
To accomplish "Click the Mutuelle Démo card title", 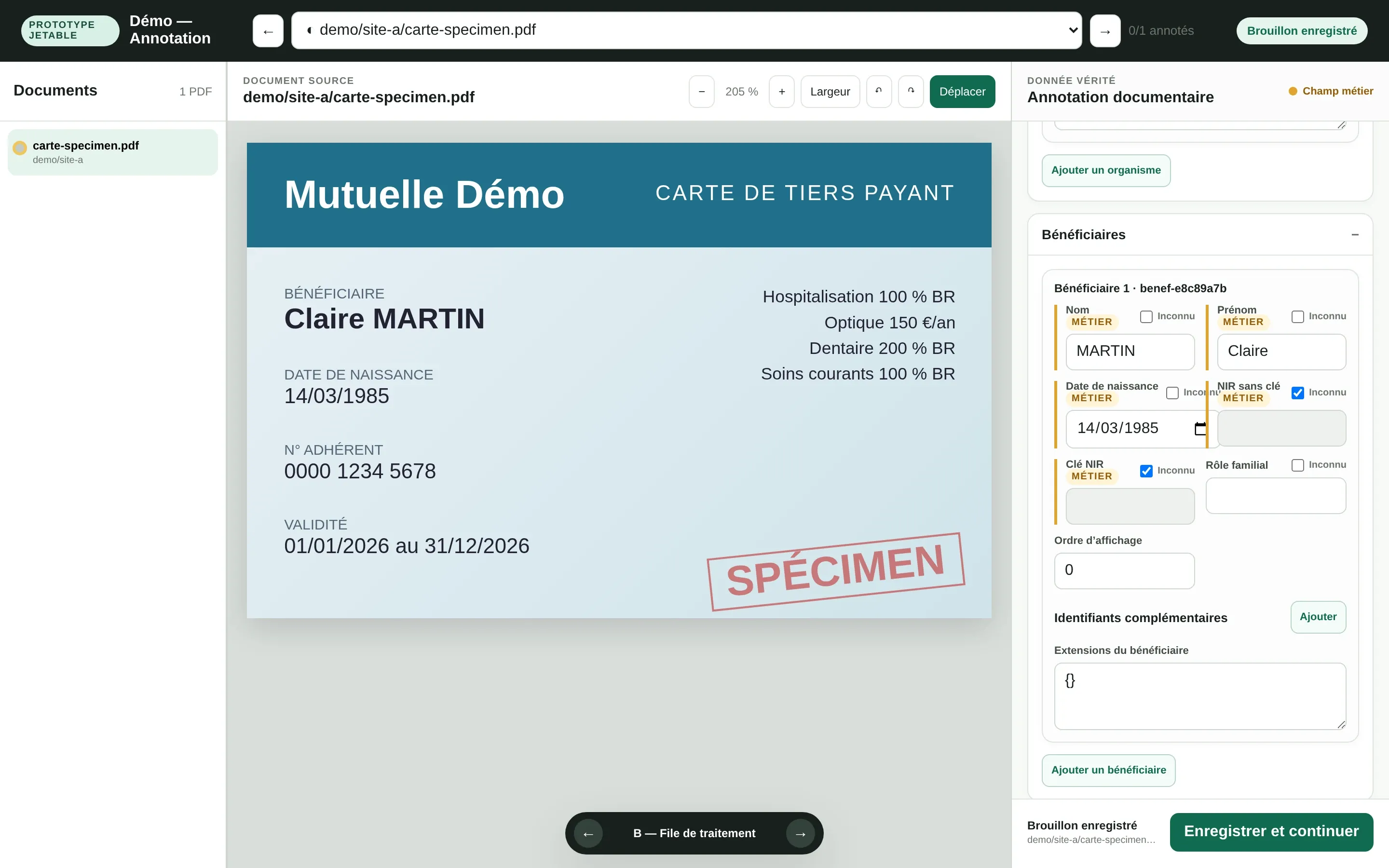I will pos(424,195).
